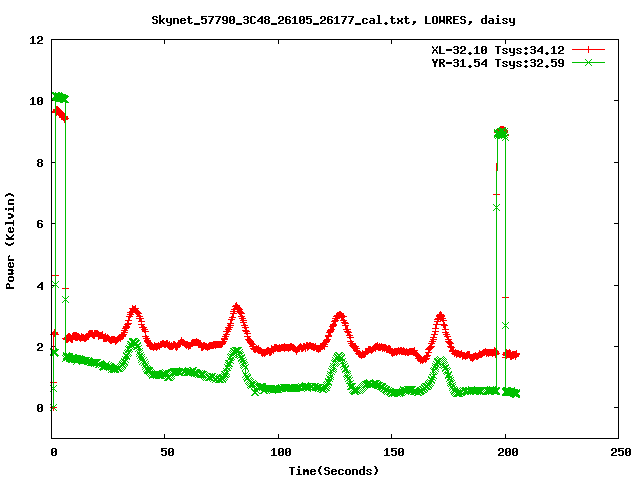Select legend entry YR-31.54 Tsys:32.59

point(498,63)
